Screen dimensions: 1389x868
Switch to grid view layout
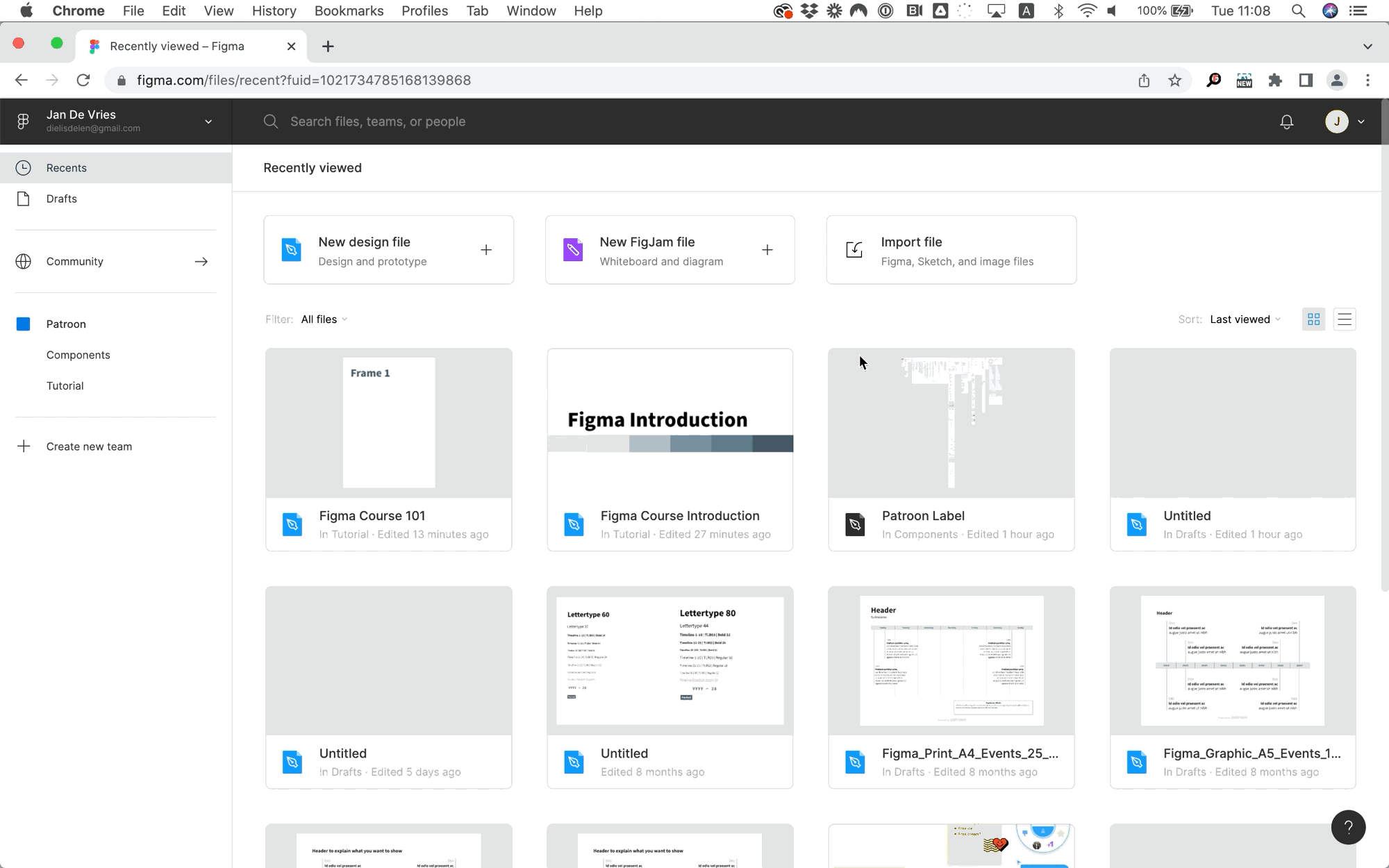(x=1313, y=319)
